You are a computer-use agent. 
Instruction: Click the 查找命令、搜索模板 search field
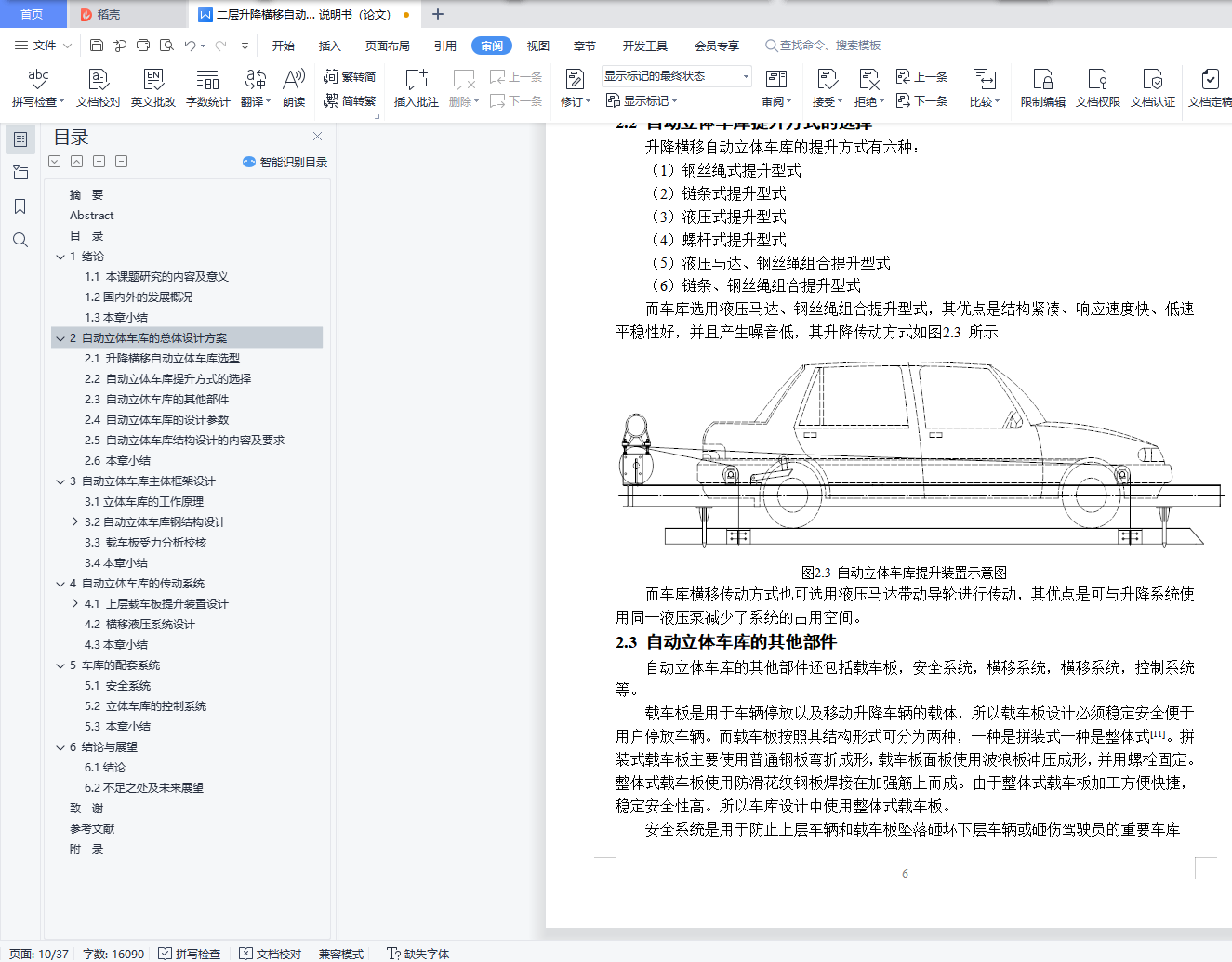pos(824,45)
